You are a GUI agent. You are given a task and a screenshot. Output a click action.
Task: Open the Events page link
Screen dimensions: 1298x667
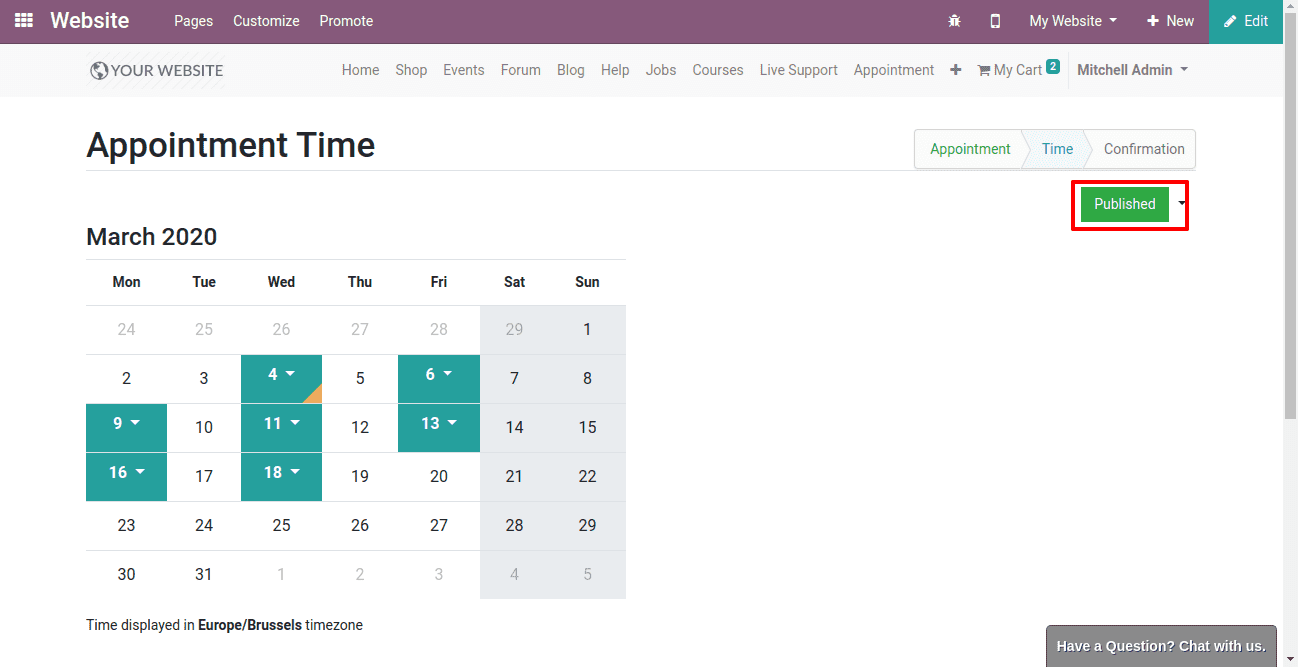[464, 70]
